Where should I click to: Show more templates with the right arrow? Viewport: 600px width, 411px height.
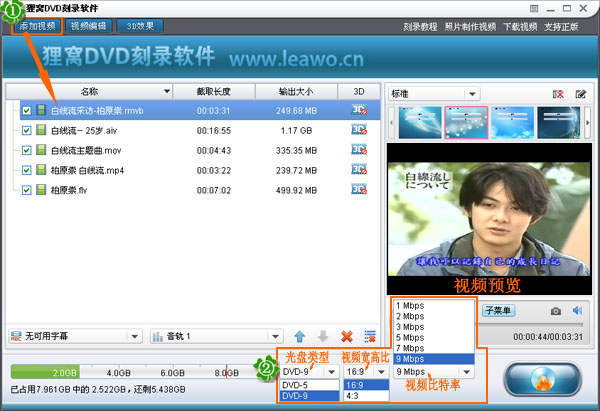[x=587, y=122]
